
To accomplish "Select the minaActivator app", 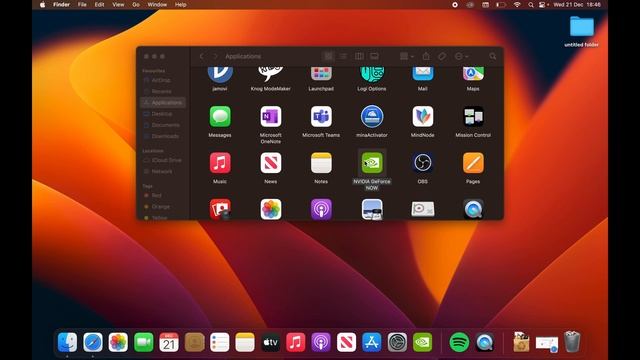I will coord(372,117).
